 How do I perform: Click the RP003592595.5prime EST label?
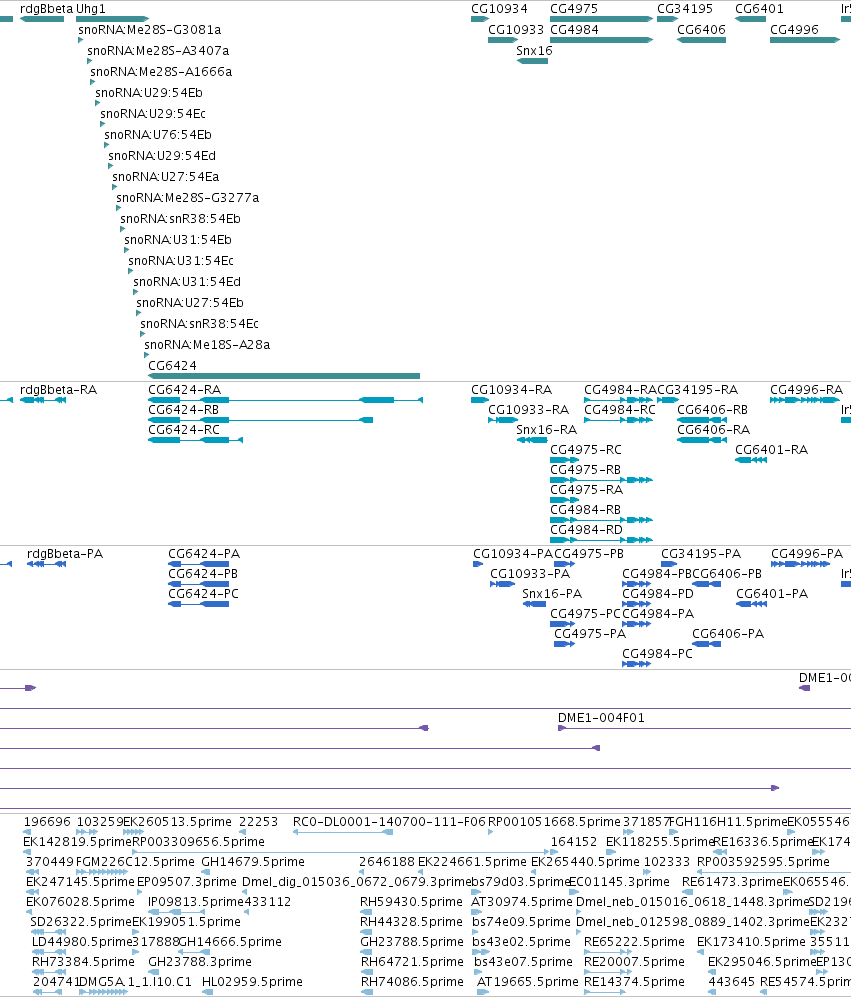pyautogui.click(x=763, y=862)
